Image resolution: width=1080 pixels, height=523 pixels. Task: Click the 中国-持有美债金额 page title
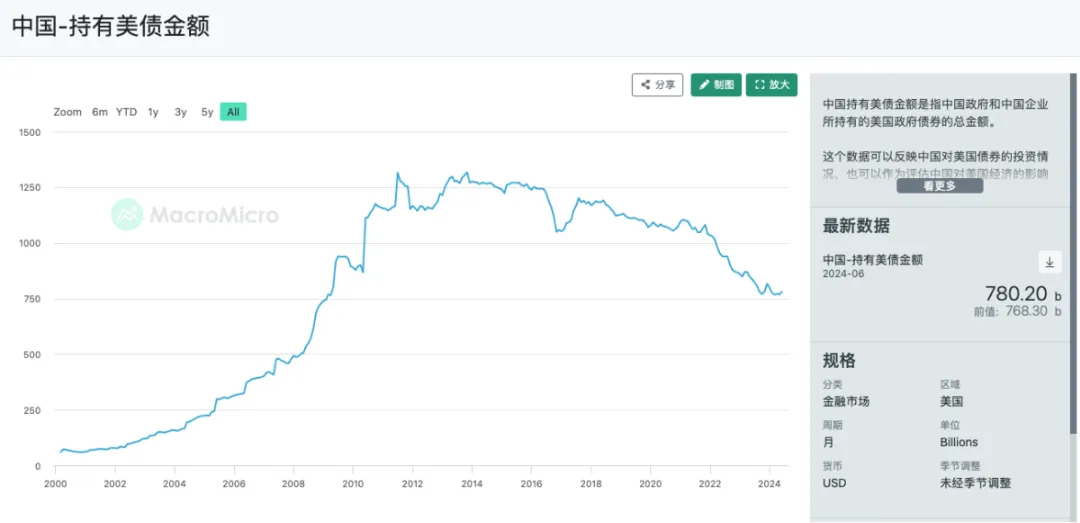[x=111, y=27]
